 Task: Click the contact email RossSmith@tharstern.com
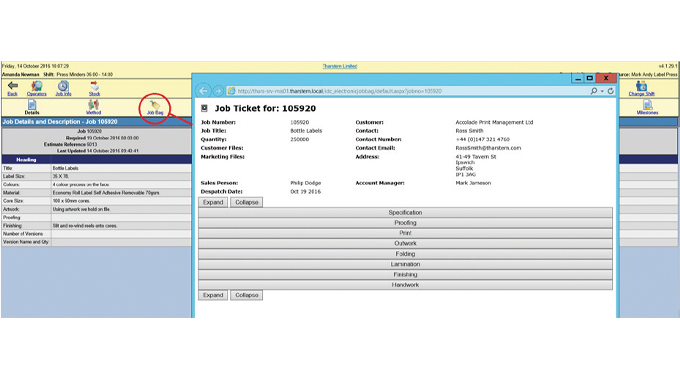[488, 148]
